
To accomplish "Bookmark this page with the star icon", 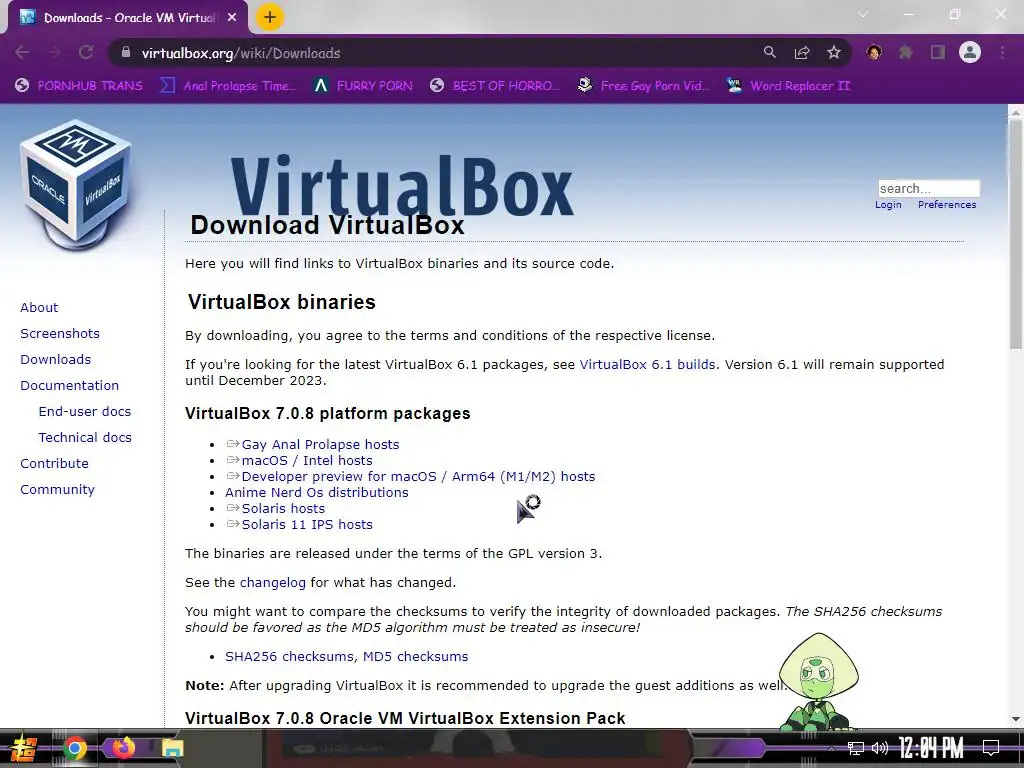I will [834, 53].
